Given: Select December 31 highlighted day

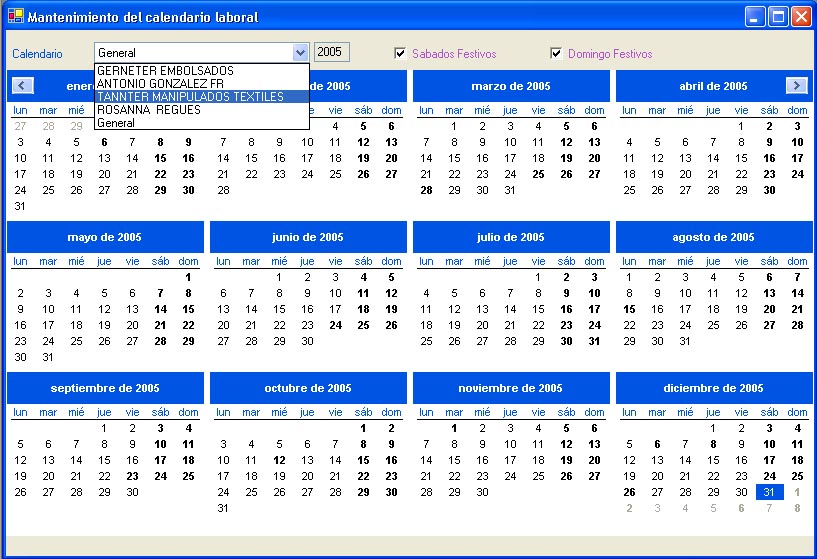Looking at the screenshot, I should coord(769,492).
